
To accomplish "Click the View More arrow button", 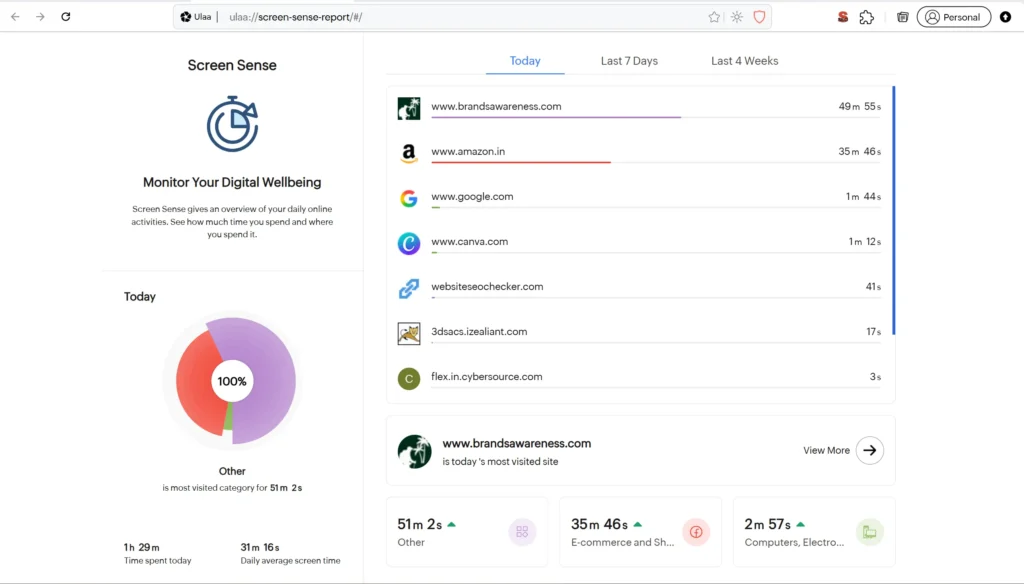I will click(x=870, y=450).
